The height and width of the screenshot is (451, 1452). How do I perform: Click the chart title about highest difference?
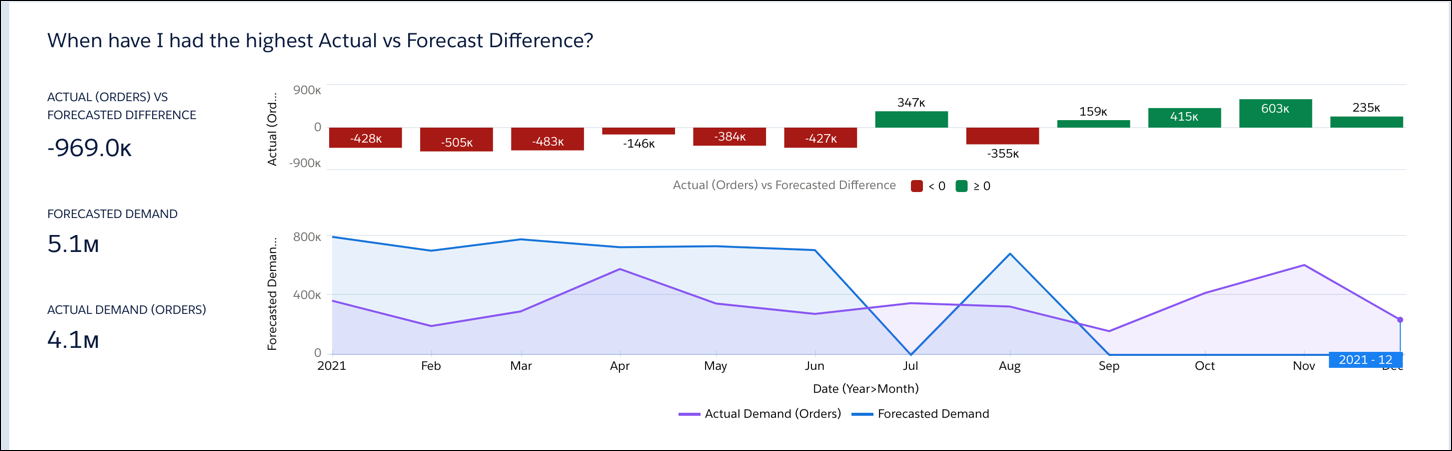[320, 41]
